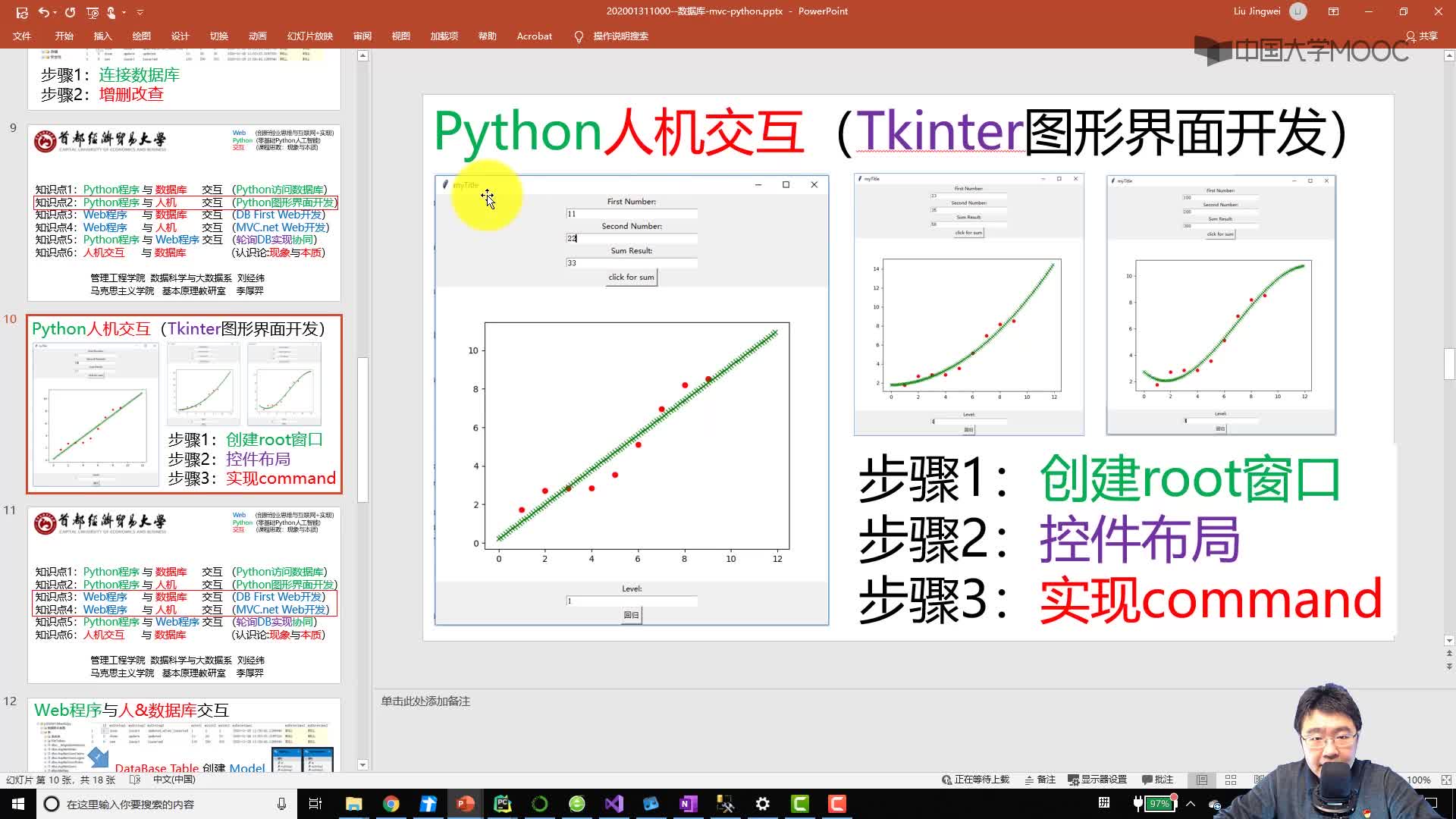Toggle the 备注 notes button
Screen dimensions: 1456x819
pyautogui.click(x=1040, y=780)
